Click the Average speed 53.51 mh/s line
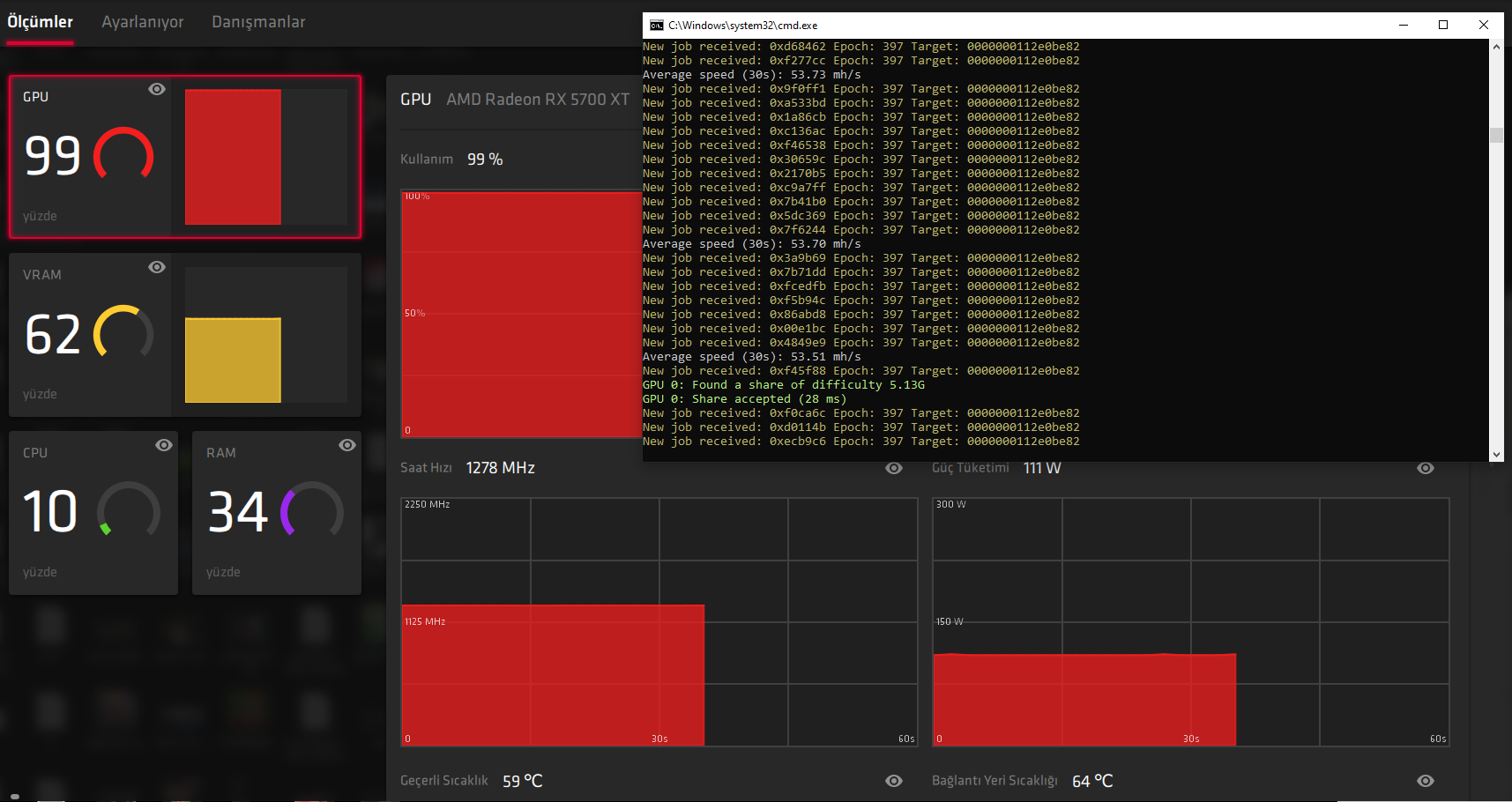The height and width of the screenshot is (802, 1512). [752, 357]
